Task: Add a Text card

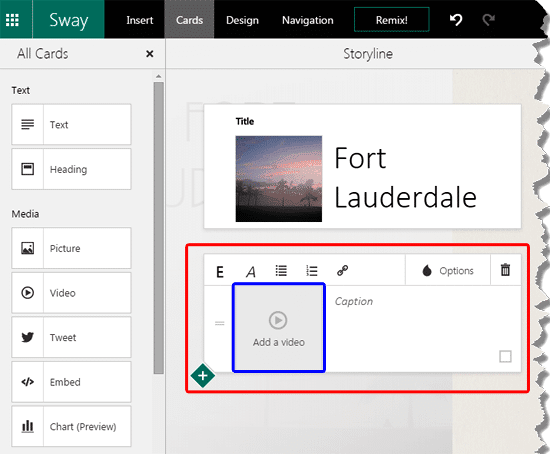Action: click(71, 125)
